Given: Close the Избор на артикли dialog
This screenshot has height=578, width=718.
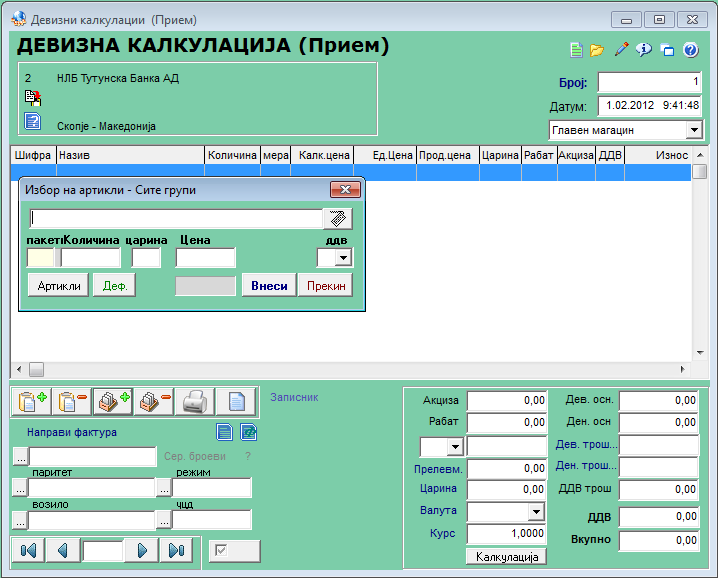Looking at the screenshot, I should click(345, 190).
